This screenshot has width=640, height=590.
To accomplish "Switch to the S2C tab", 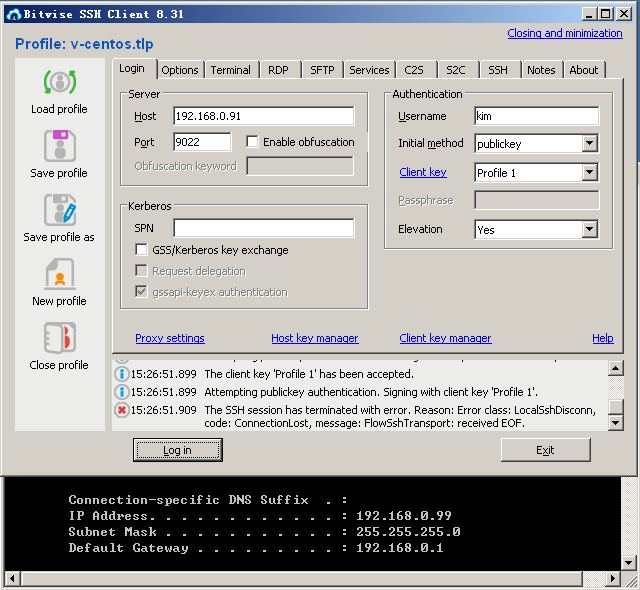I will [x=456, y=70].
